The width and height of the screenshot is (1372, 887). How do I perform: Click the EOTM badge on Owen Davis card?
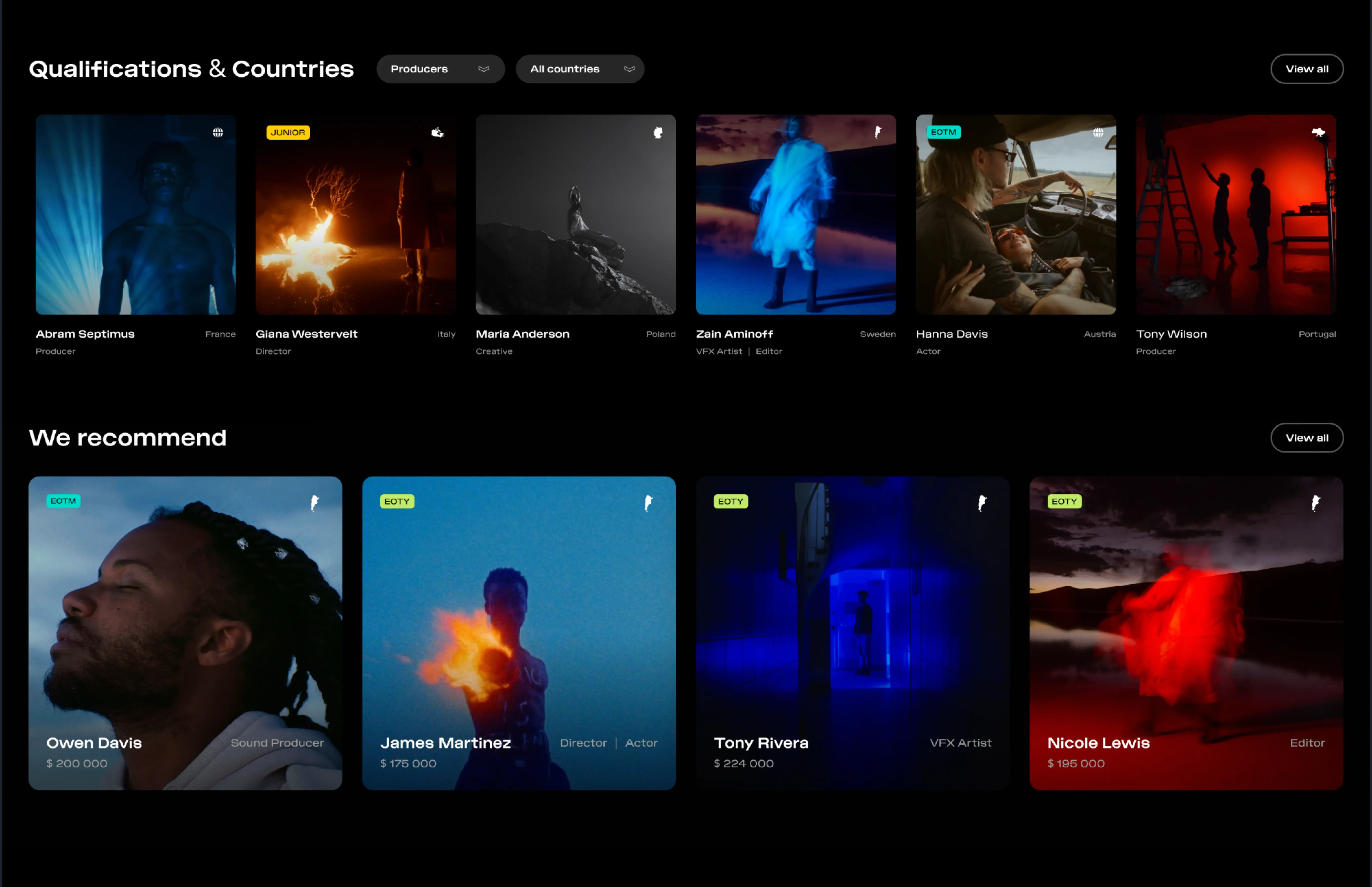point(63,501)
